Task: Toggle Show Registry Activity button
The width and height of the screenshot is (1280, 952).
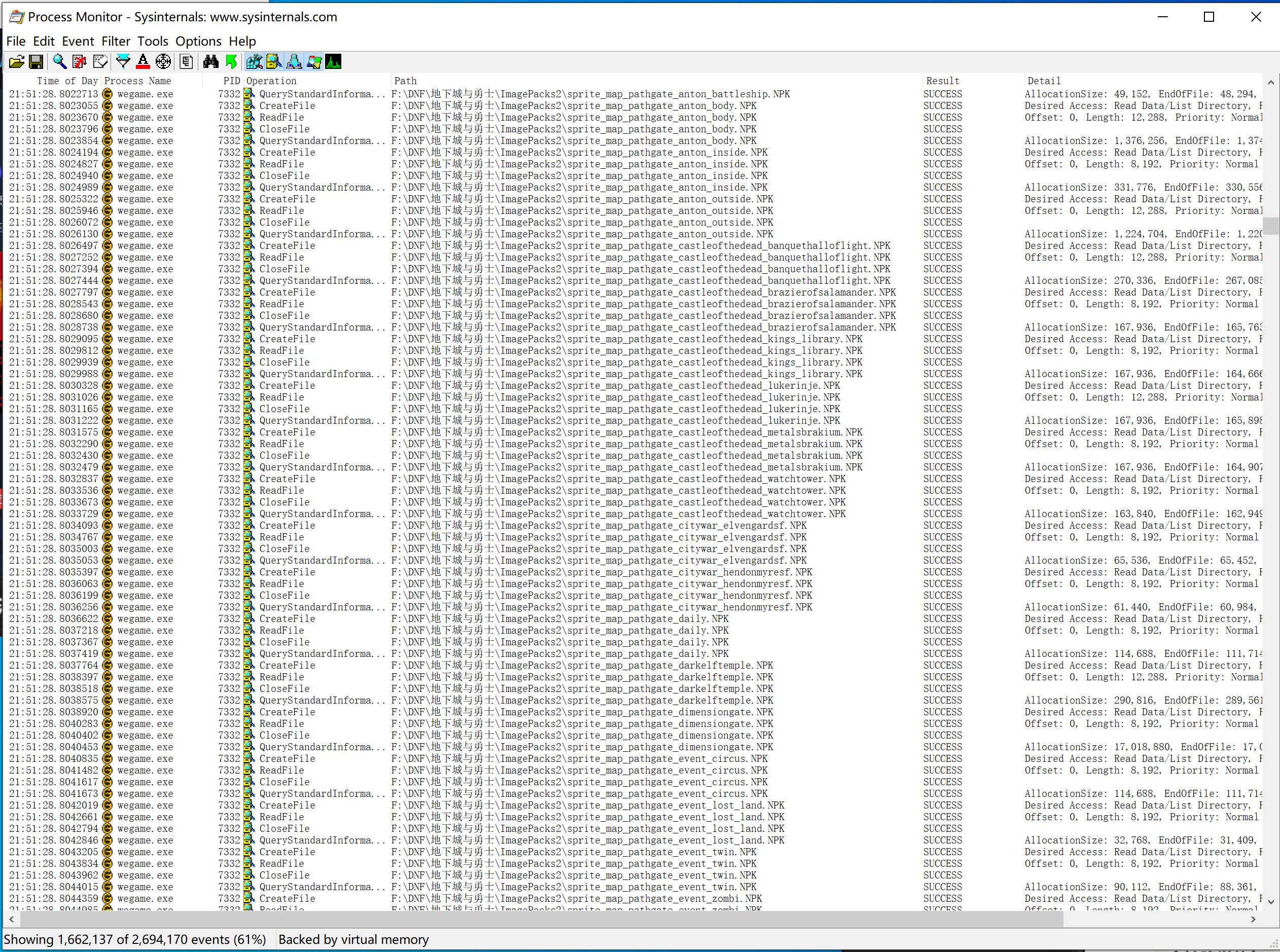Action: [254, 62]
